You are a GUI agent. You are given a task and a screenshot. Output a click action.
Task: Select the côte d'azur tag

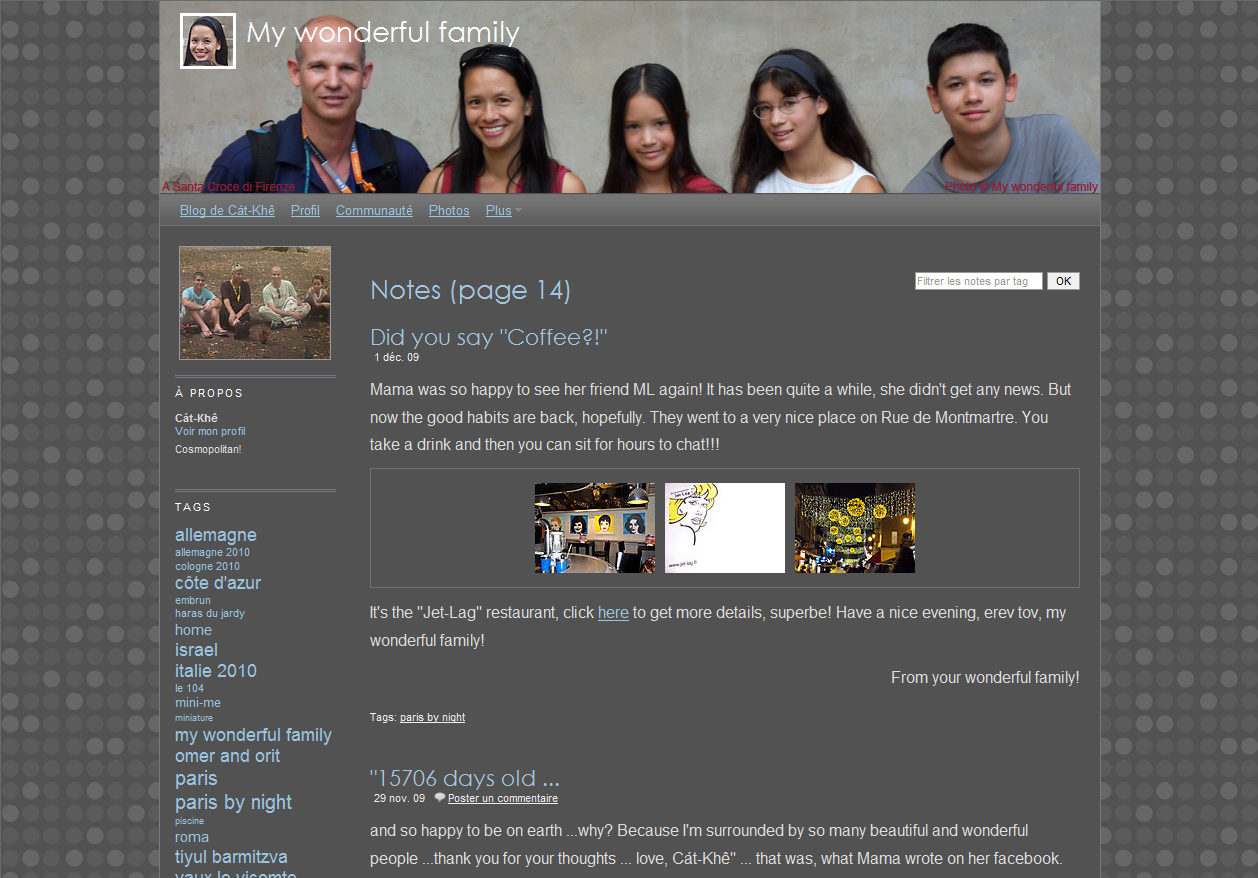point(218,583)
